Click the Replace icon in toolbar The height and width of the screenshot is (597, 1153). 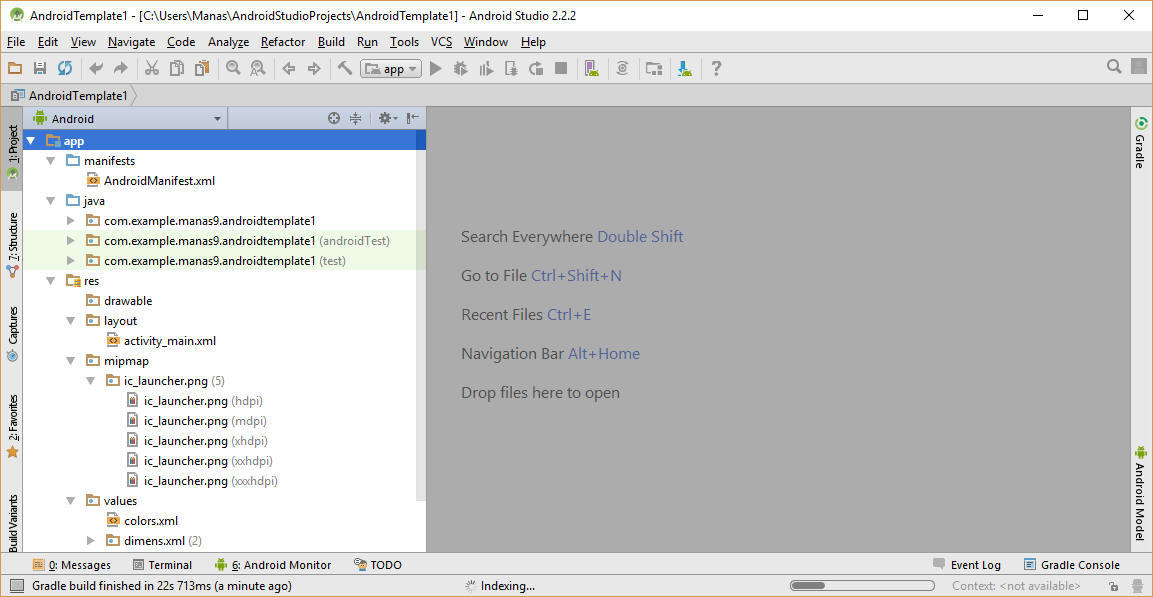257,68
